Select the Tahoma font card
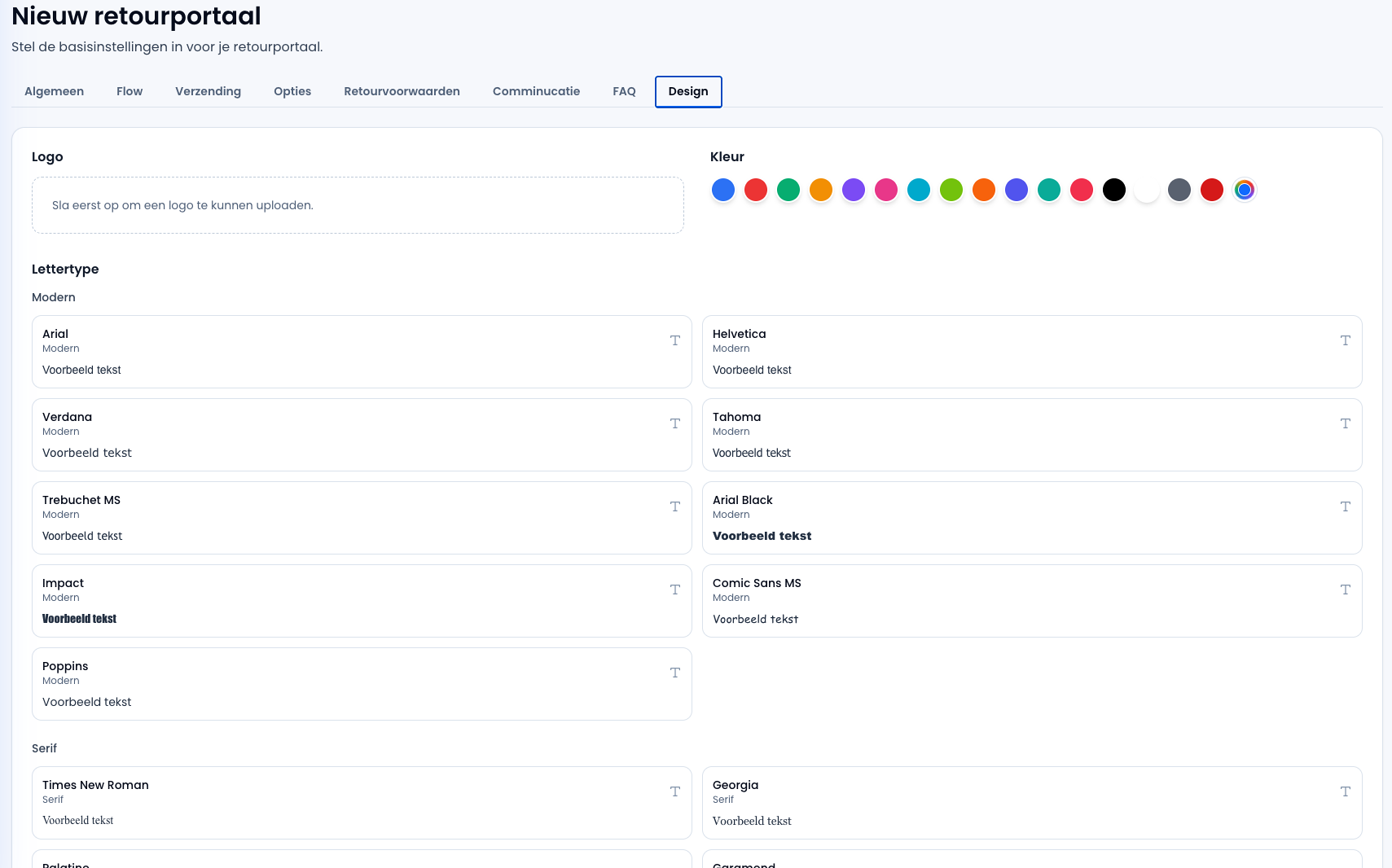This screenshot has height=868, width=1392. pyautogui.click(x=1032, y=435)
